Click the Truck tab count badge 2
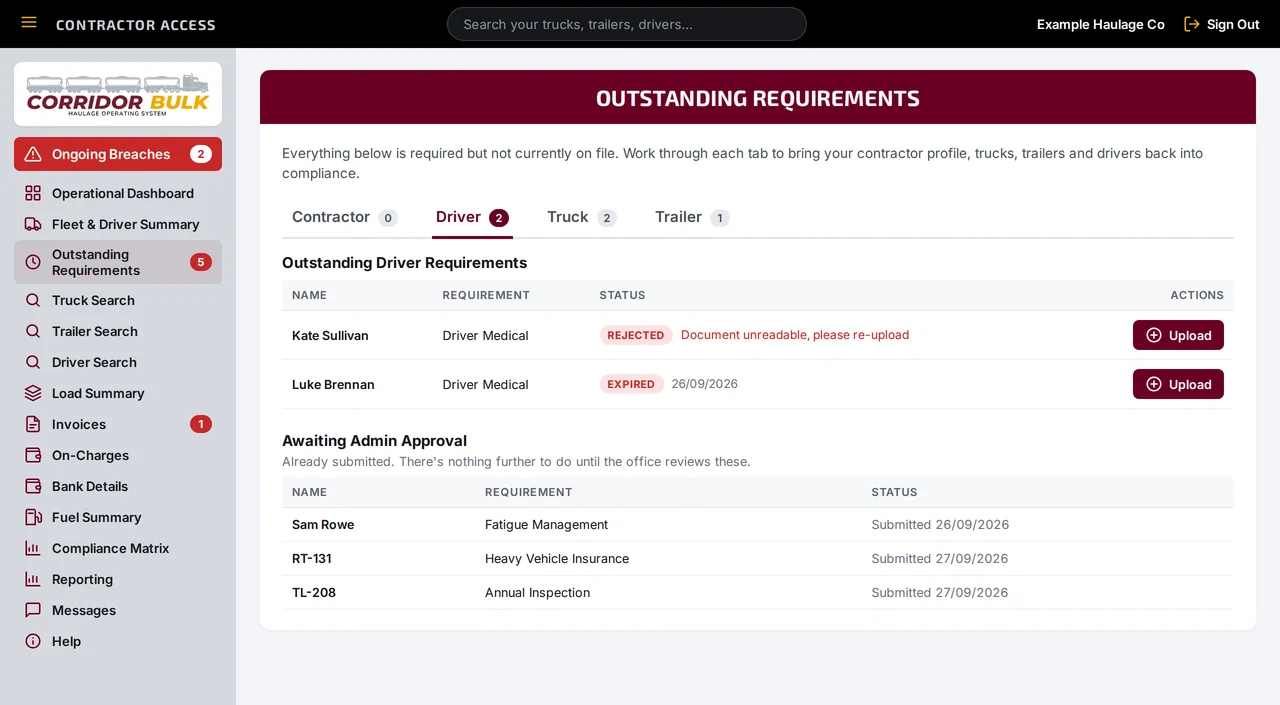The height and width of the screenshot is (705, 1280). coord(607,218)
